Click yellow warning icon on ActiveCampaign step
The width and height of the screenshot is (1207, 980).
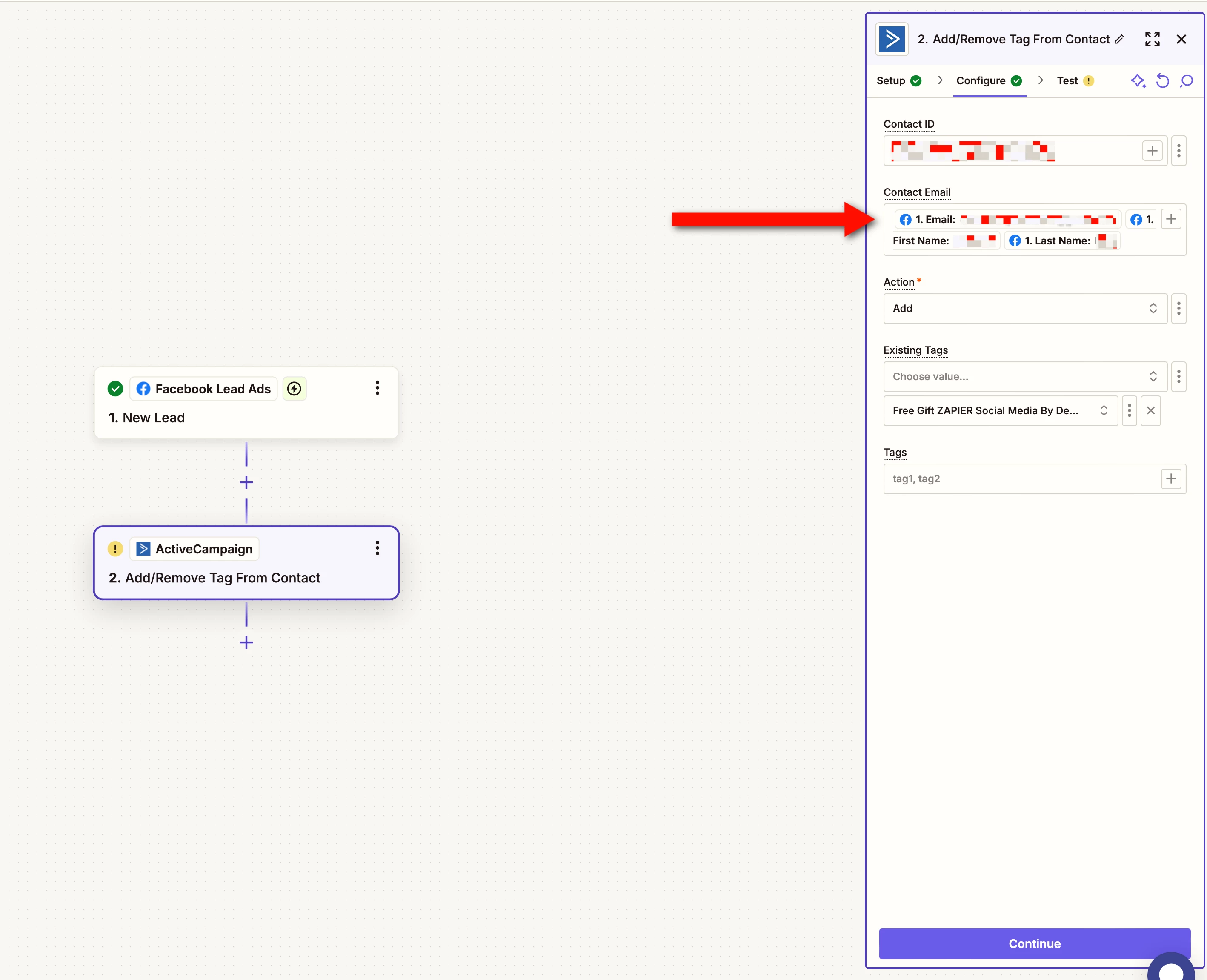coord(115,549)
